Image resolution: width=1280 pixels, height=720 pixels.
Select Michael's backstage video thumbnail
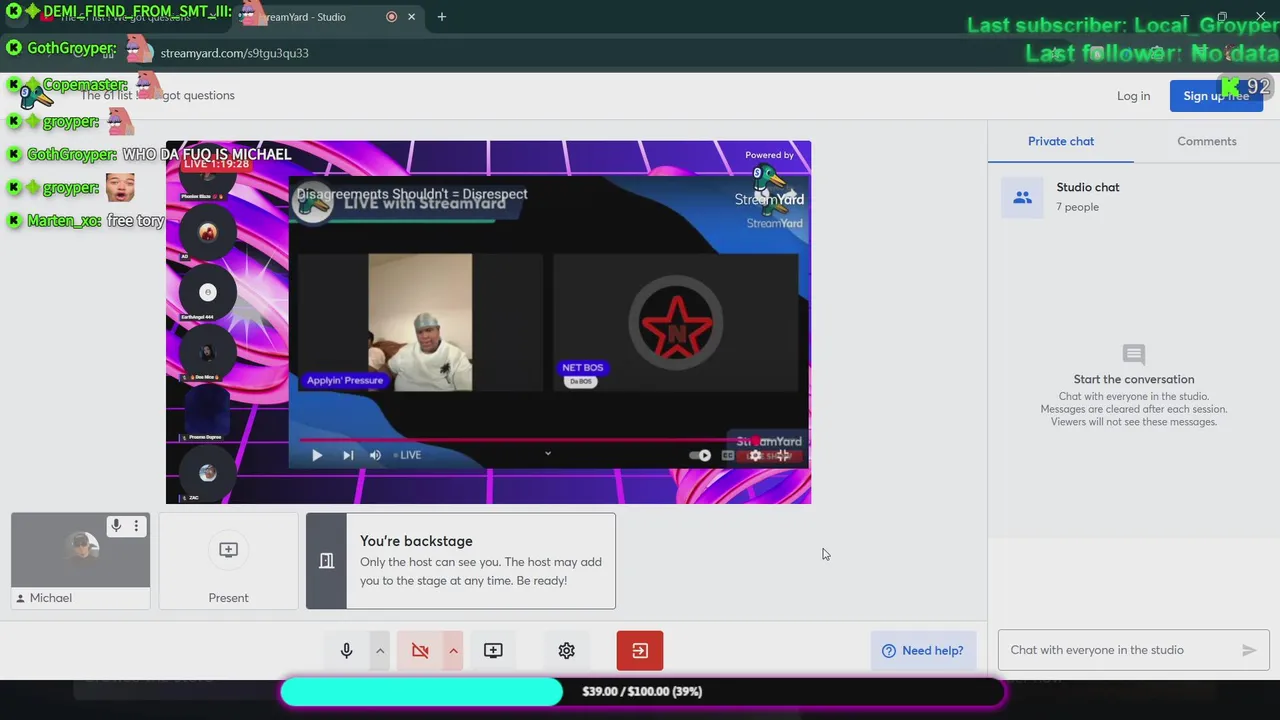click(x=80, y=550)
